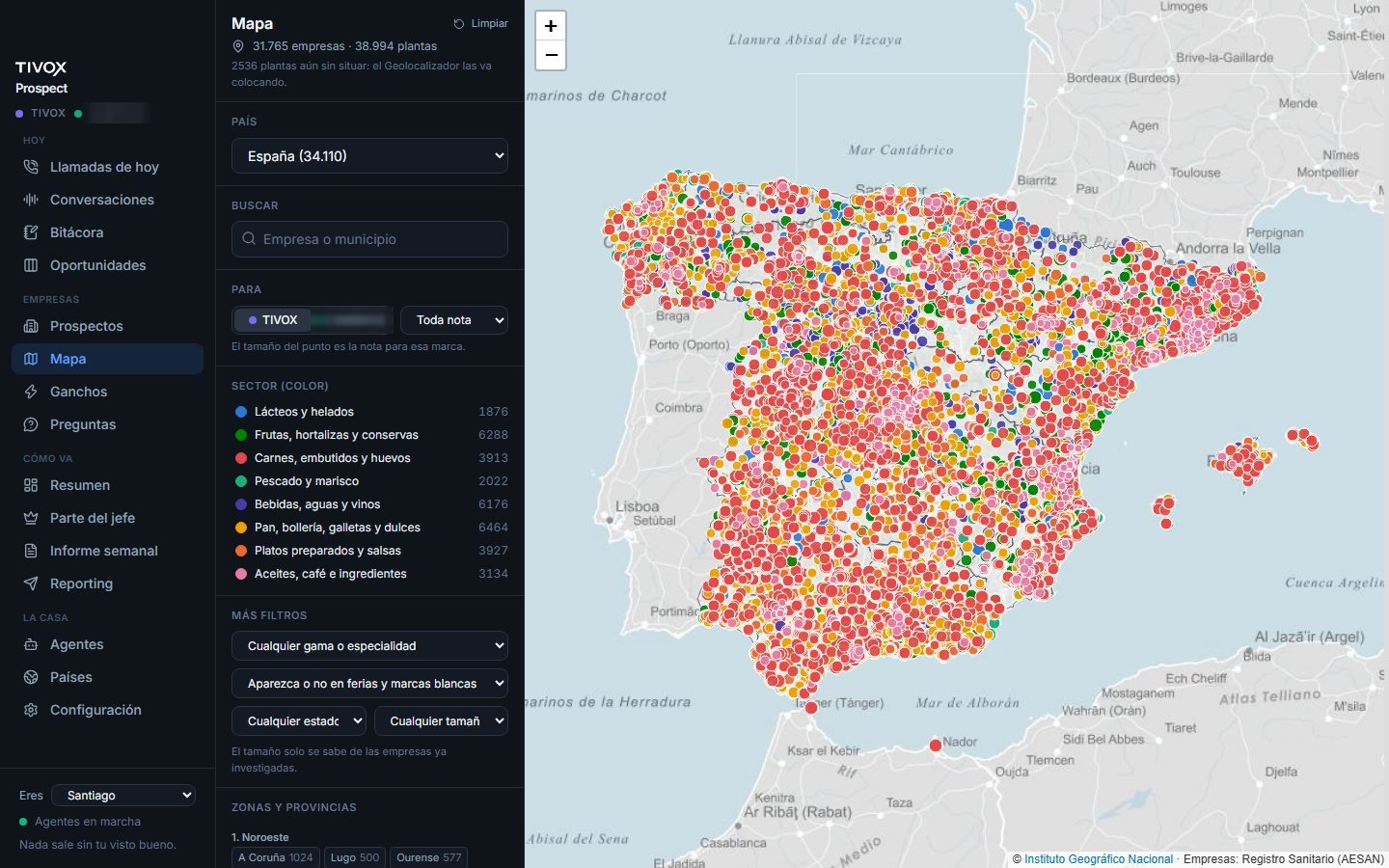The width and height of the screenshot is (1389, 868).
Task: Open Prospectos building icon
Action: [x=31, y=326]
